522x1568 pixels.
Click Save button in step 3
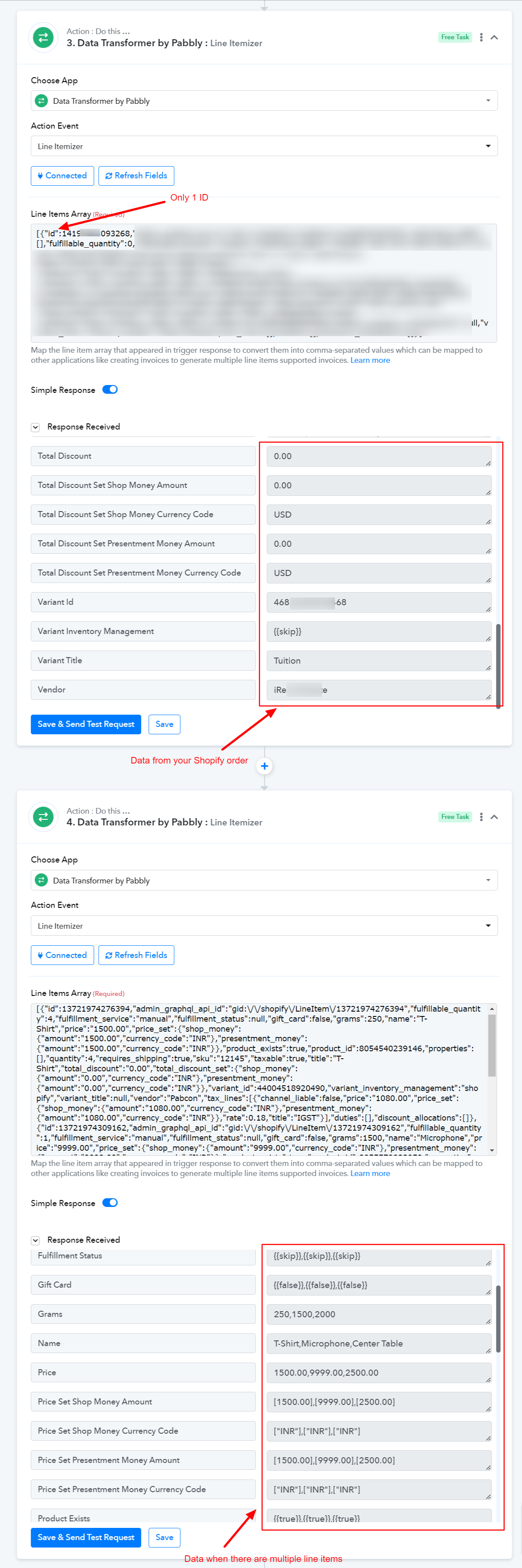tap(164, 724)
